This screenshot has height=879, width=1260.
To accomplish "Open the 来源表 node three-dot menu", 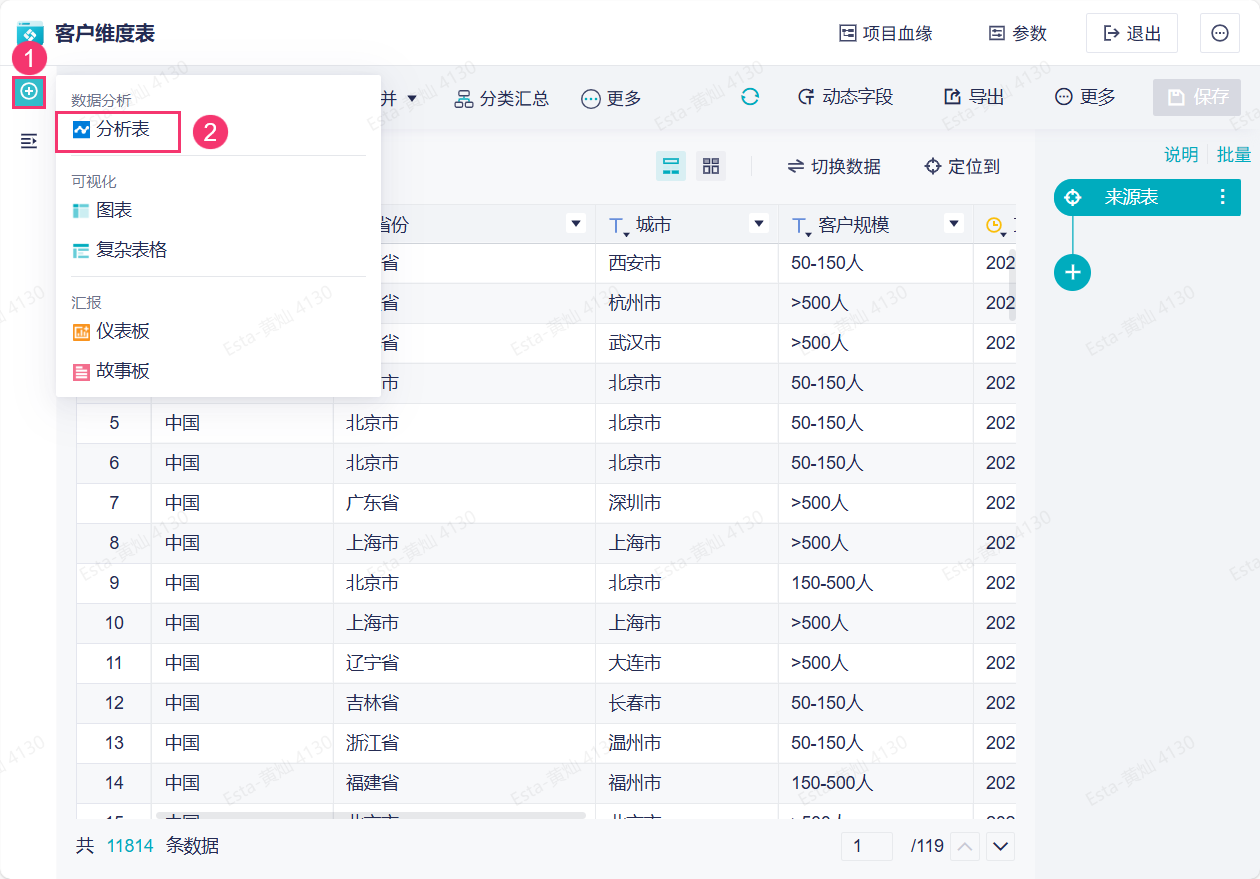I will 1222,197.
